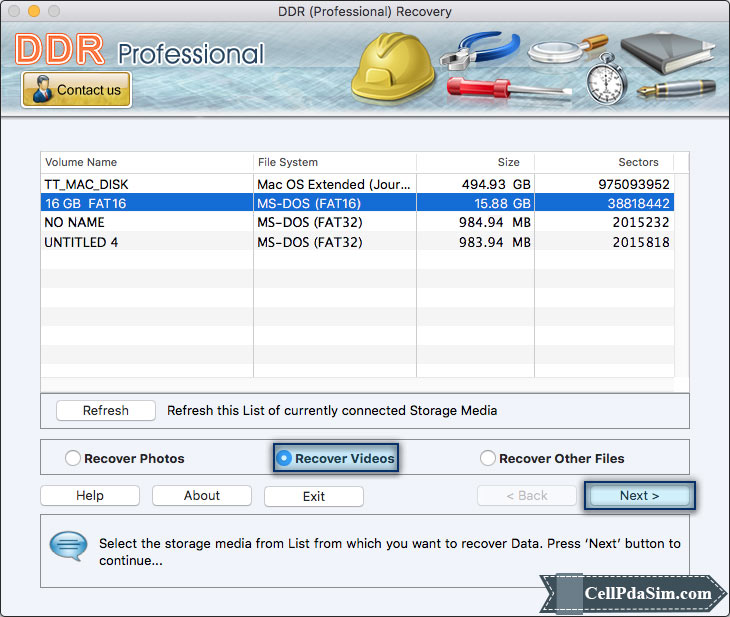The height and width of the screenshot is (617, 730).
Task: Proceed with the Next button
Action: pyautogui.click(x=640, y=495)
